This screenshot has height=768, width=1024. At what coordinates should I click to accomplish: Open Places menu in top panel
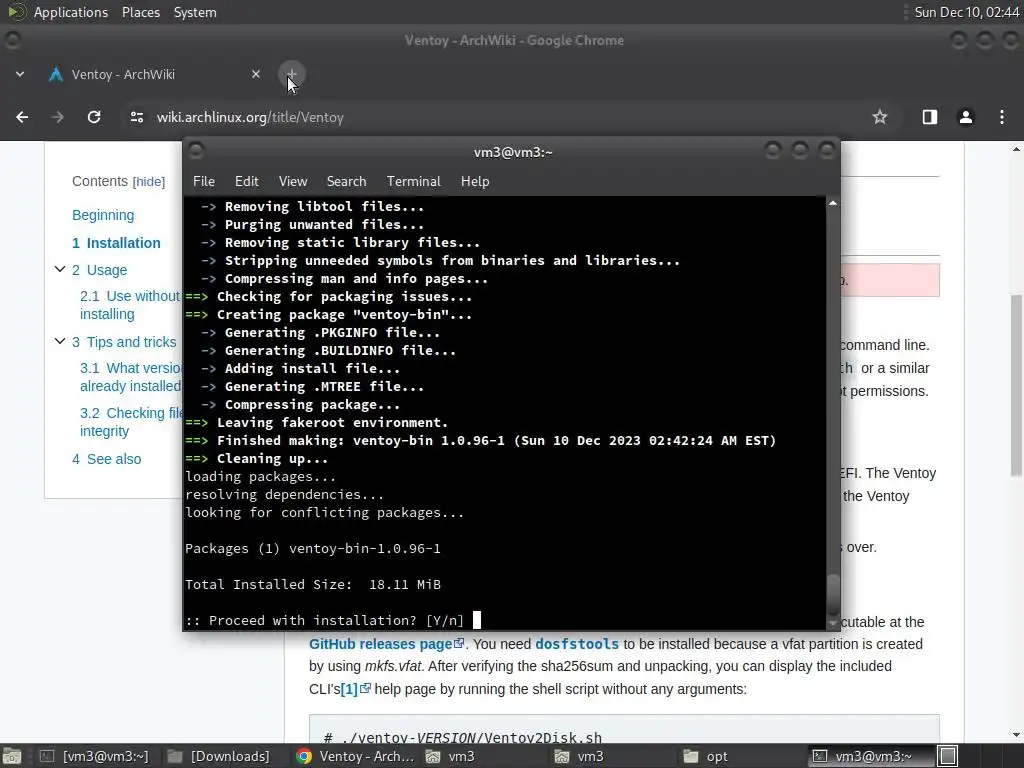(140, 12)
